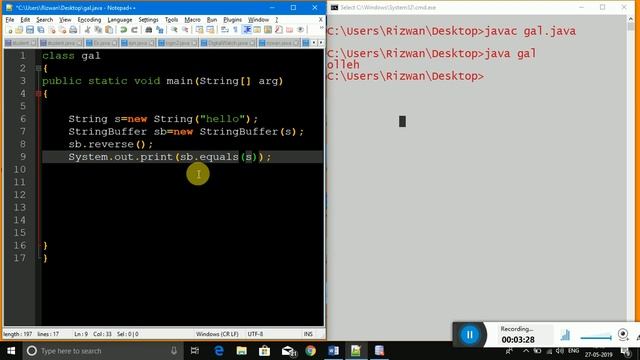Open the Function List icon

(x=279, y=30)
